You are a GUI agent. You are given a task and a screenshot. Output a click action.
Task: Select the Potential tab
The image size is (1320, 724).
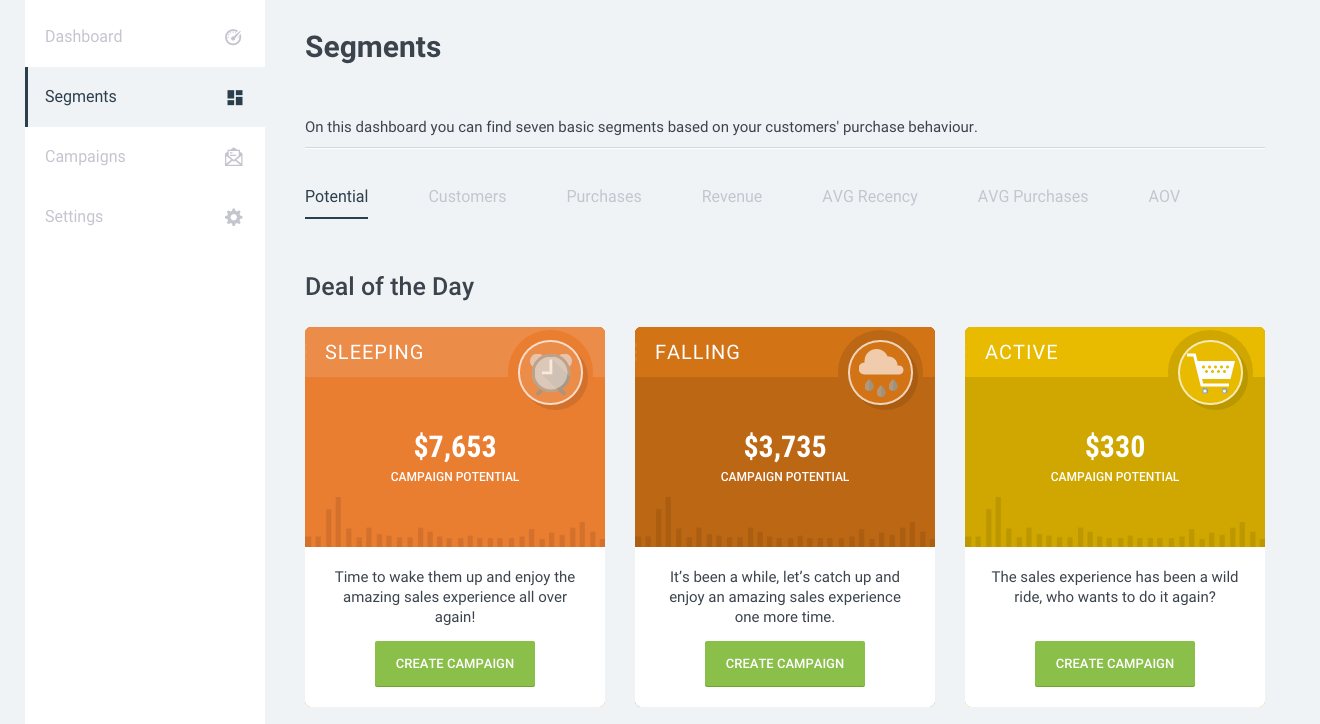pyautogui.click(x=337, y=197)
